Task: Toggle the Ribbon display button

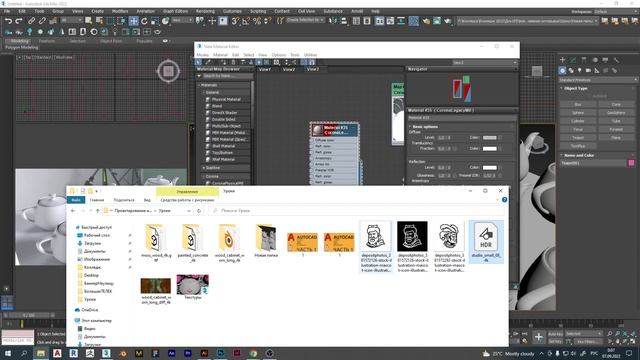Action: click(x=380, y=21)
